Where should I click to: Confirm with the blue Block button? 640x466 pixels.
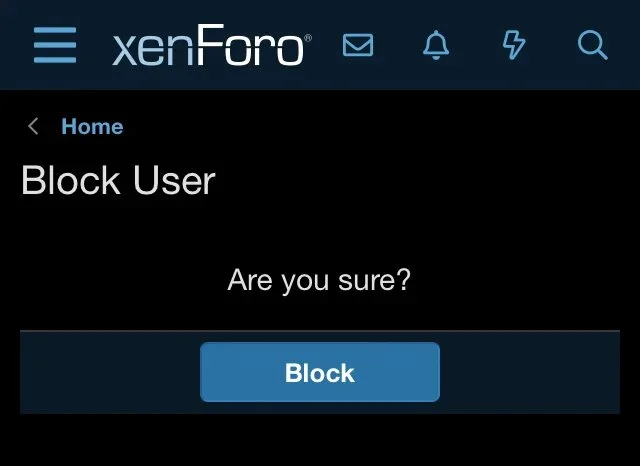[x=320, y=372]
